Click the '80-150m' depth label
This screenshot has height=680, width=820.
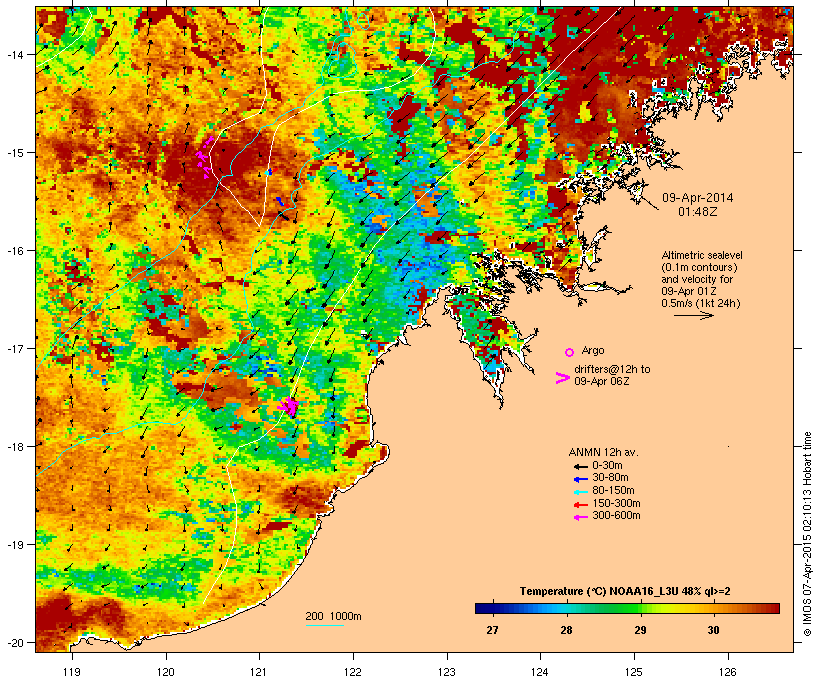613,491
